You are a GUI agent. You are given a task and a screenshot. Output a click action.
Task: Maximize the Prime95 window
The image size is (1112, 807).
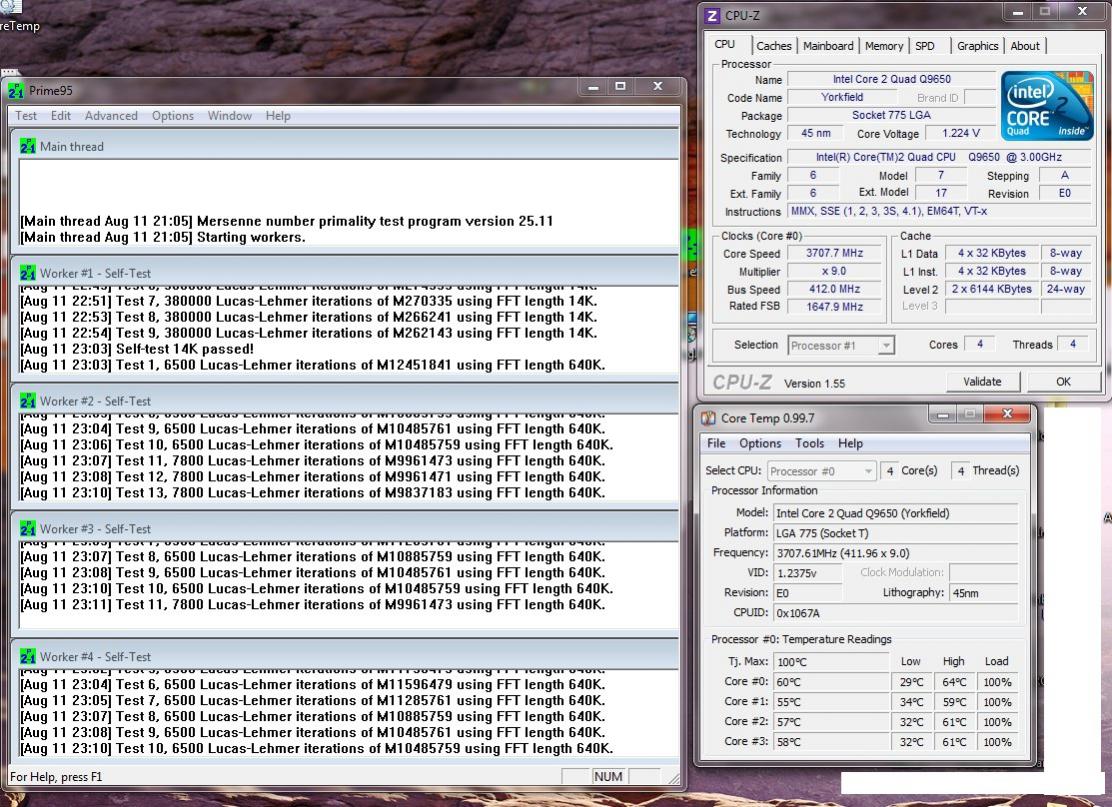click(x=621, y=87)
